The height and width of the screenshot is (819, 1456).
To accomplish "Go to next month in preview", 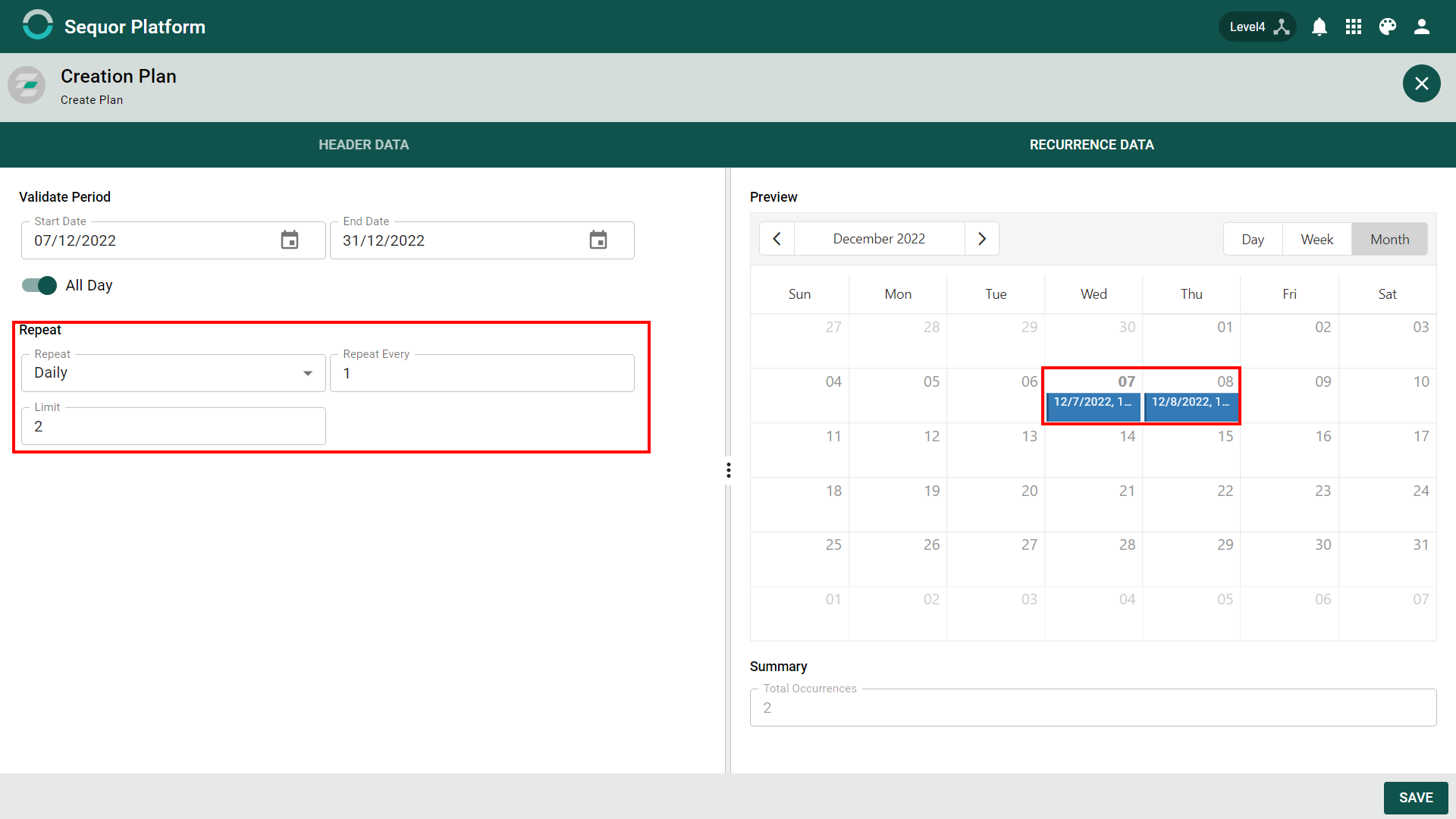I will (x=982, y=239).
